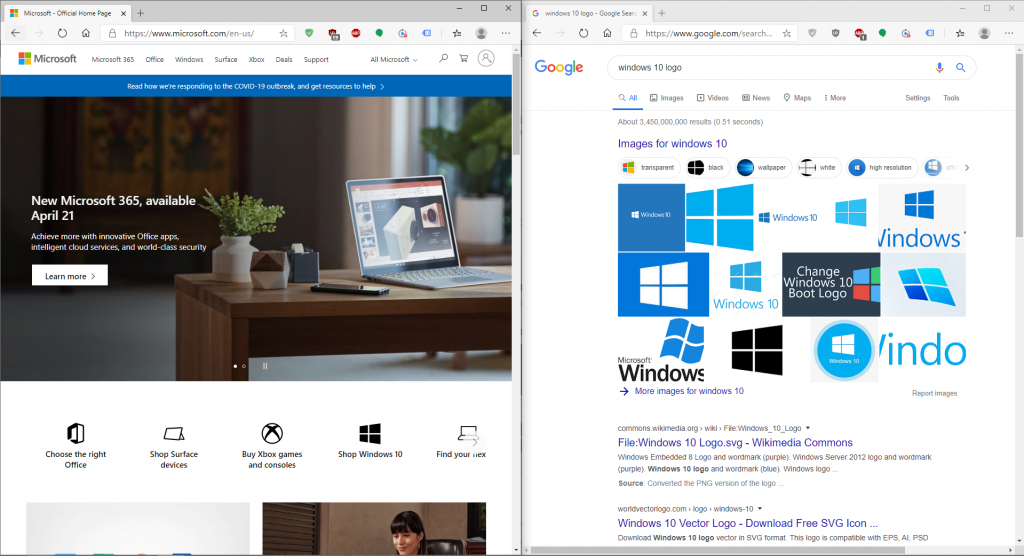View site info lock in Google address bar
This screenshot has height=559, width=1024.
[x=633, y=33]
